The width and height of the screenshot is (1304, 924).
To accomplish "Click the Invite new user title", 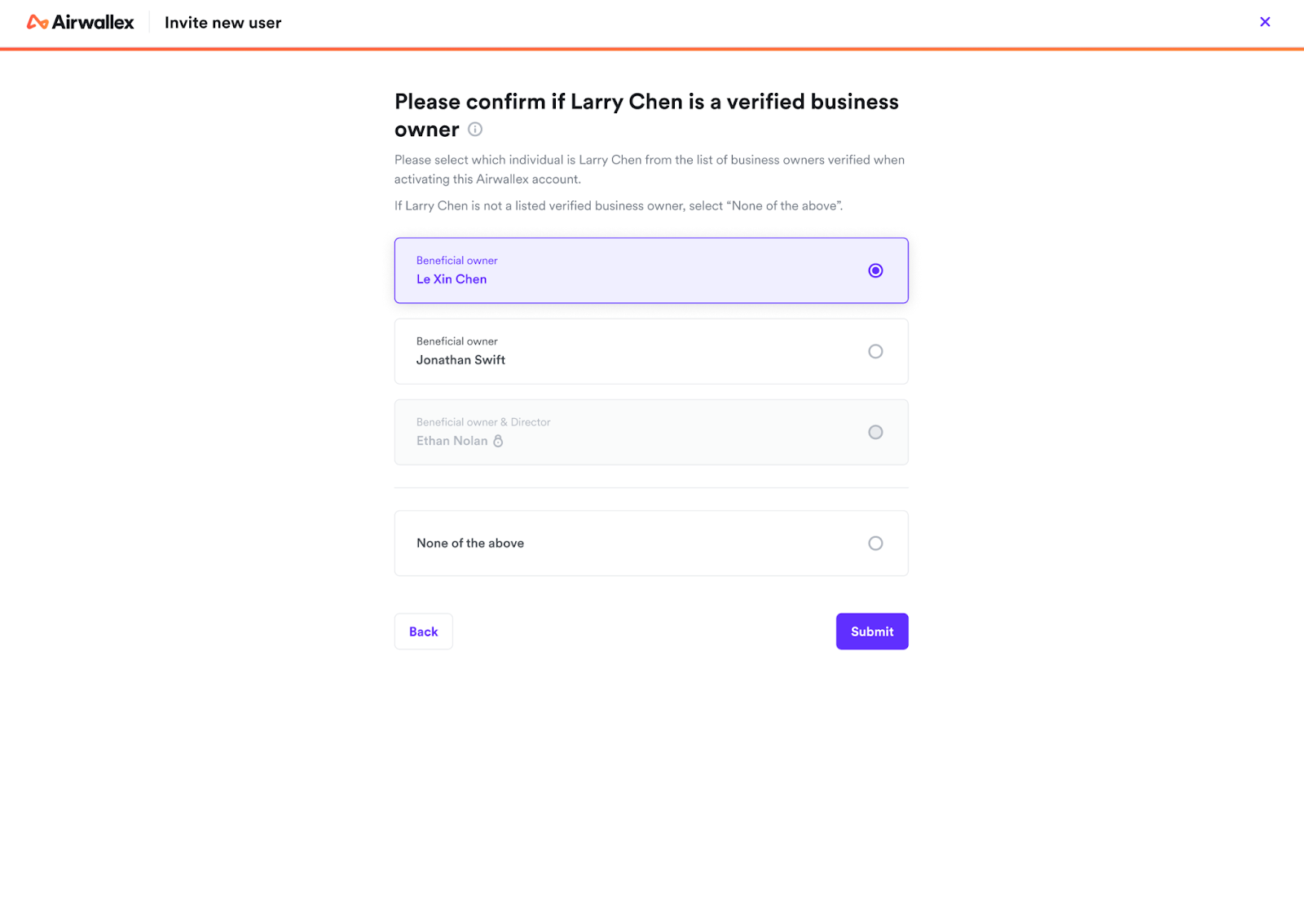I will tap(222, 23).
